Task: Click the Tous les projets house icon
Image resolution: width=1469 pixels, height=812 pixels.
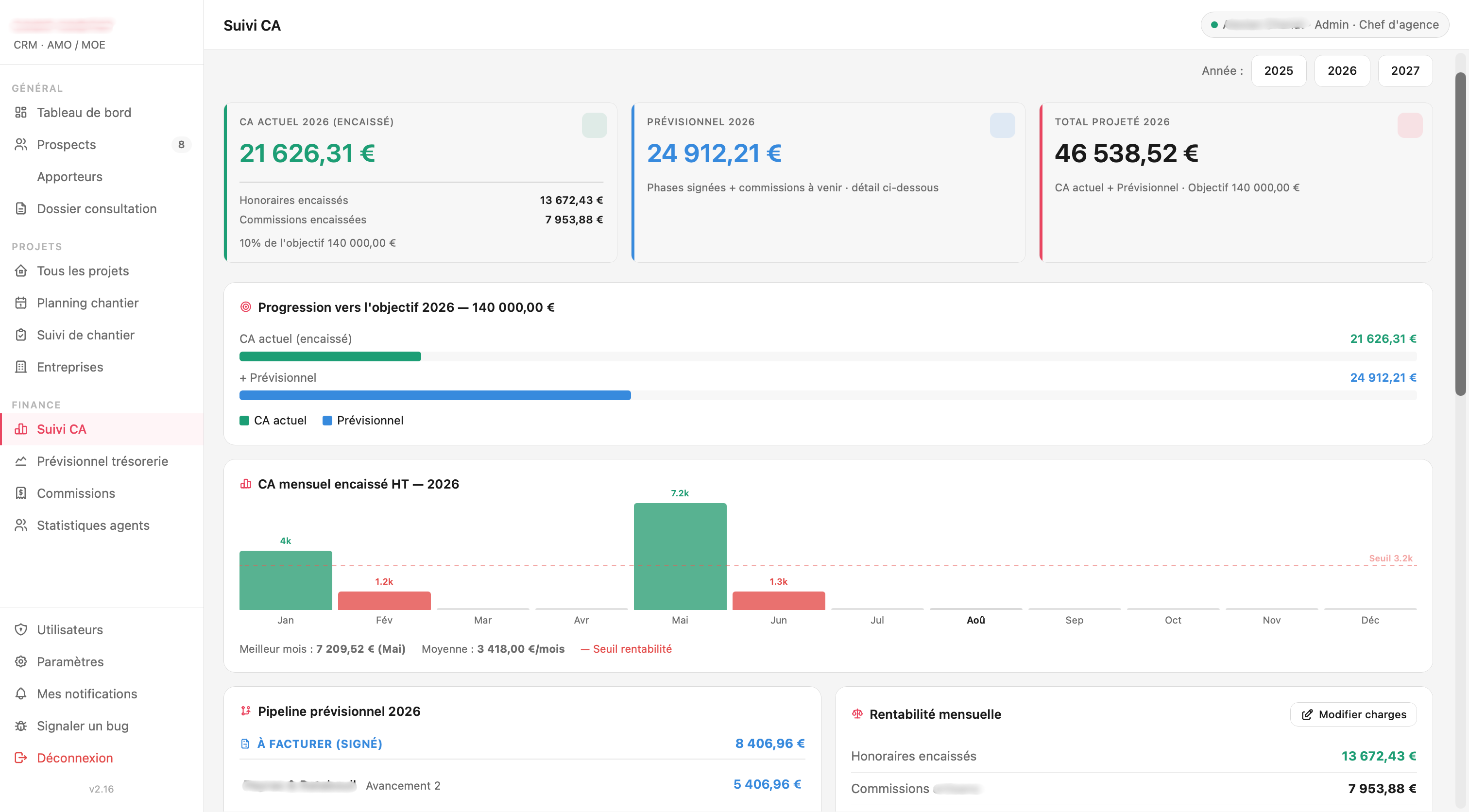Action: (x=21, y=271)
